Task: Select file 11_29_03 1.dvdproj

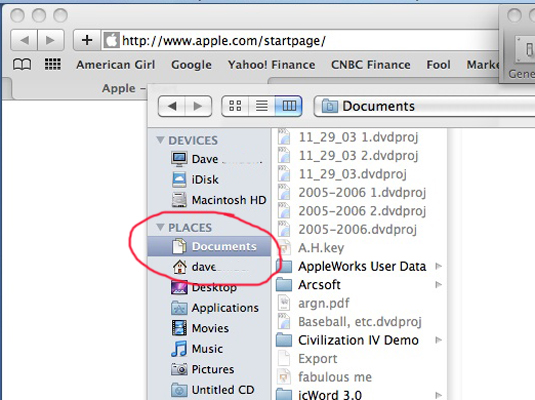Action: tap(359, 137)
